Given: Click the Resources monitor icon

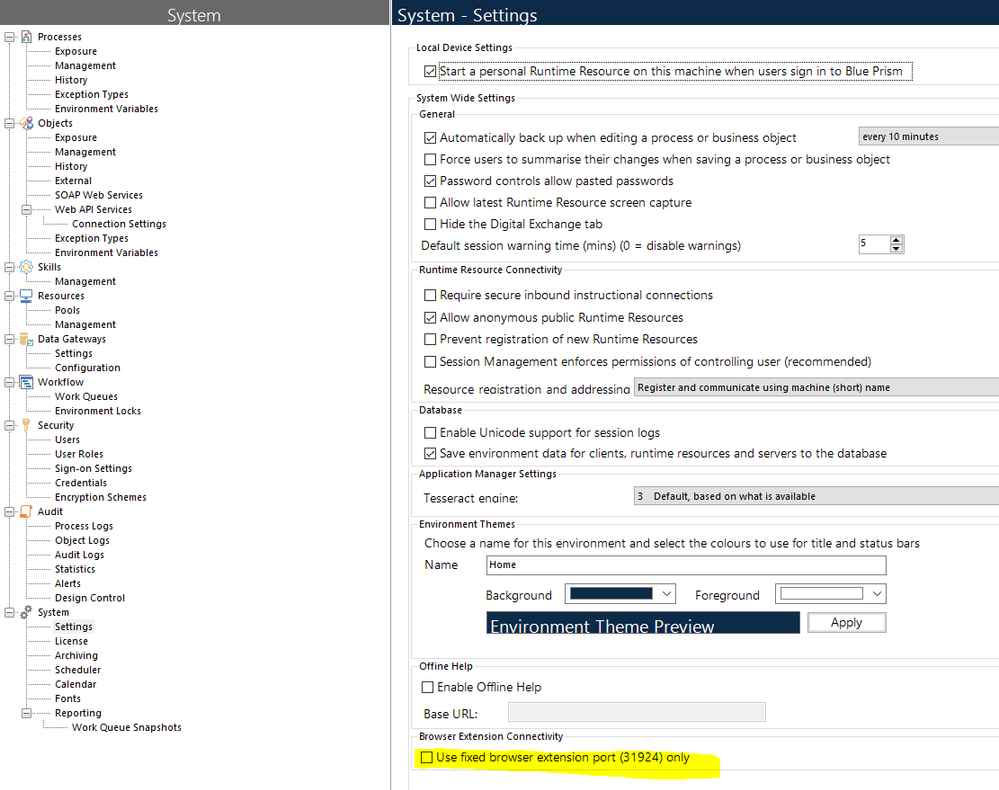Looking at the screenshot, I should (26, 296).
